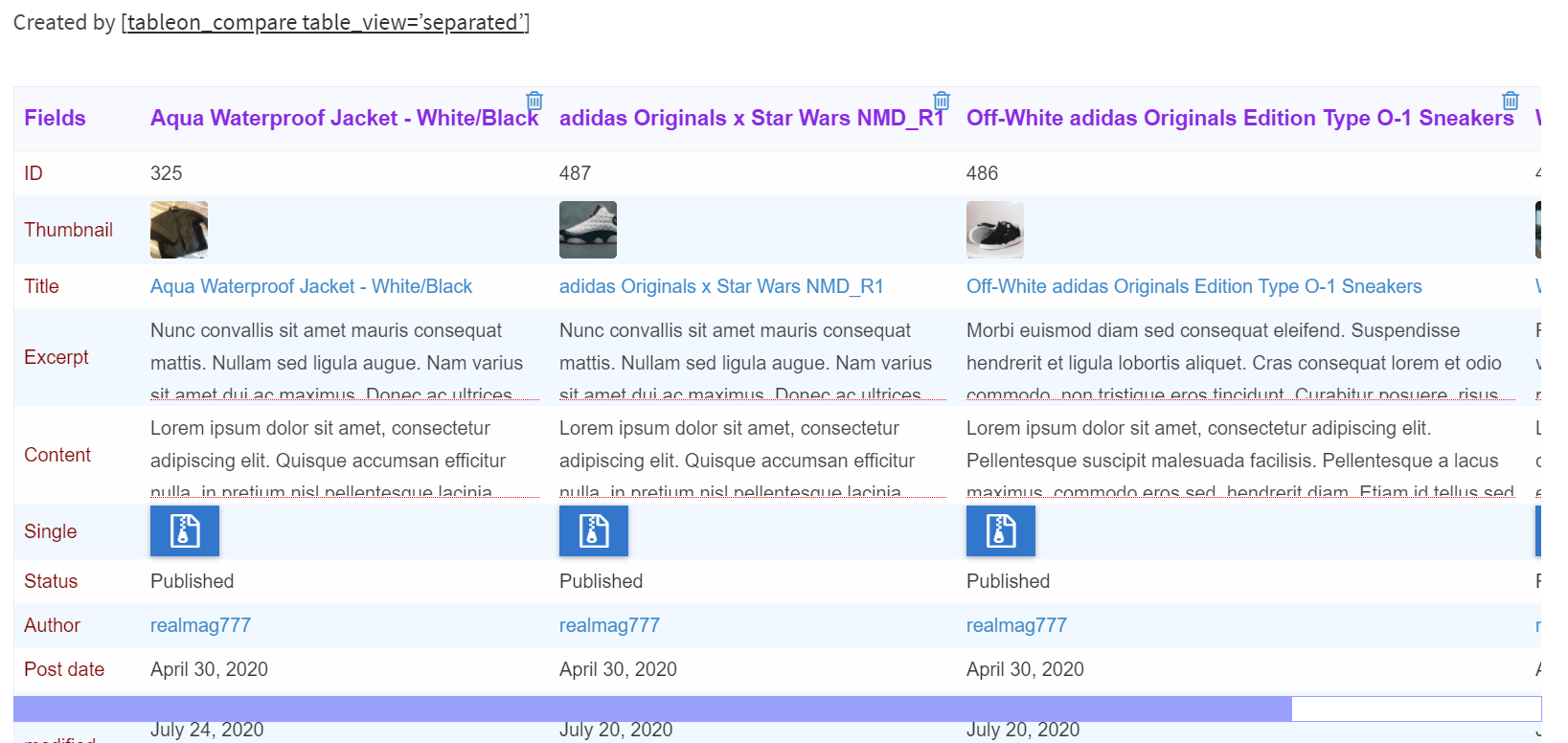Image resolution: width=1568 pixels, height=743 pixels.
Task: Open realmag777 author link for product 487
Action: coord(609,625)
